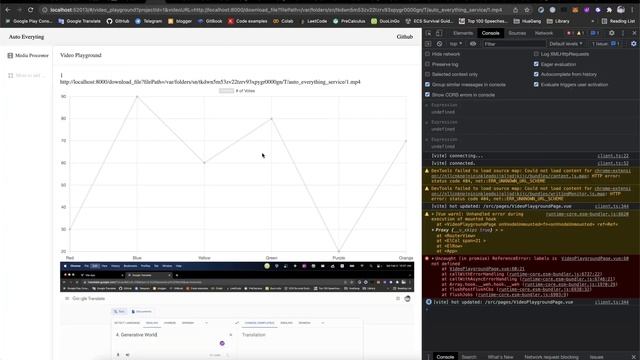
Task: Uncheck Group similar messages in console
Action: tap(427, 84)
